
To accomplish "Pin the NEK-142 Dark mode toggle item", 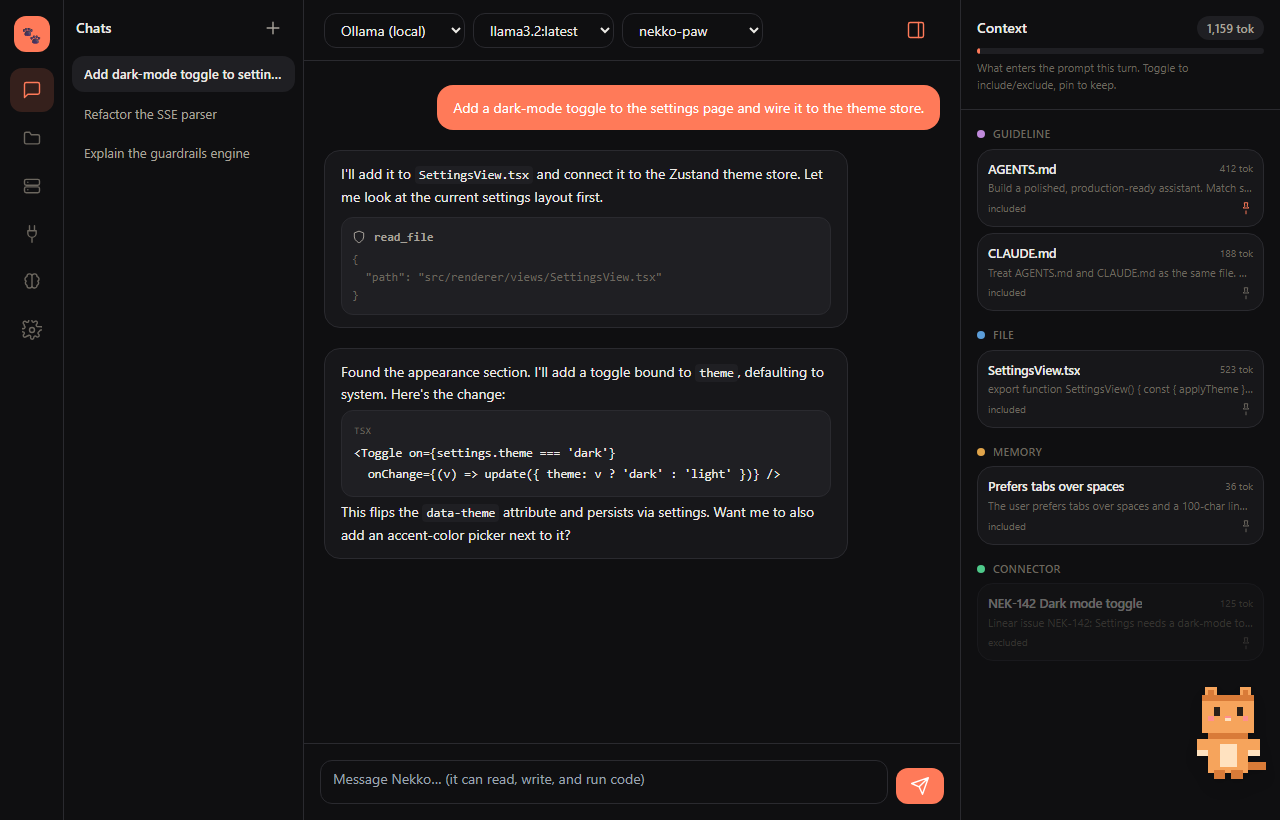I will pos(1246,642).
